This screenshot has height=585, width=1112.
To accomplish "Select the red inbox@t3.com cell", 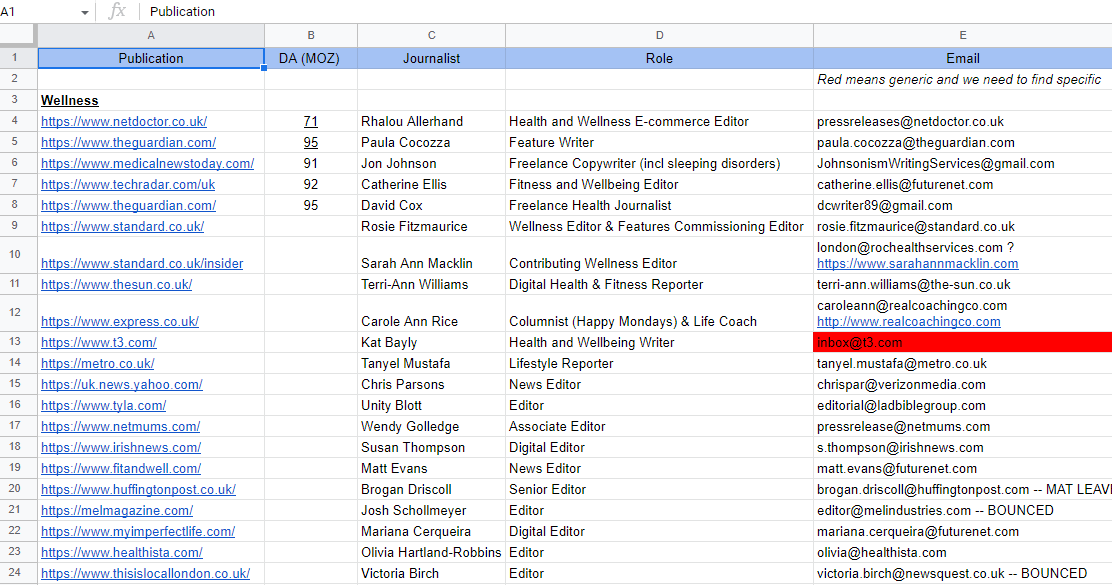I will (962, 342).
